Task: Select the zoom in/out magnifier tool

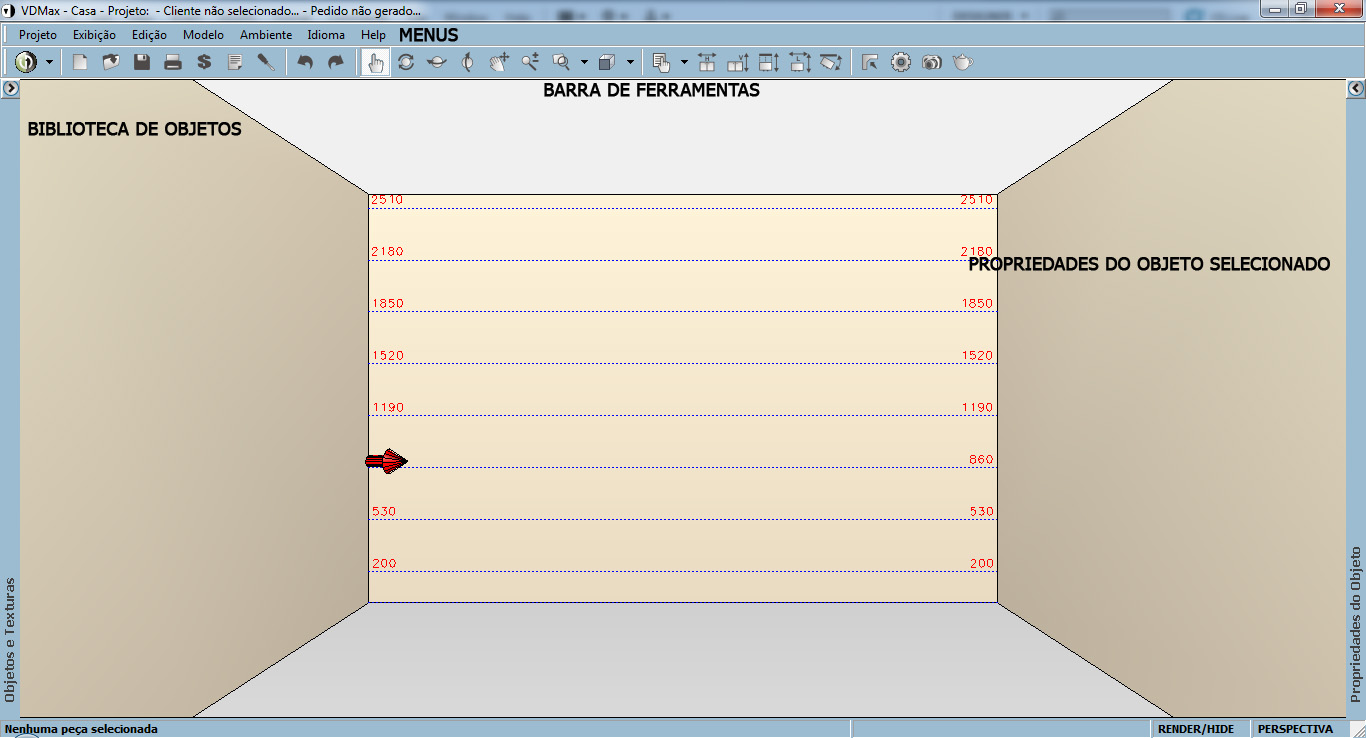Action: point(530,62)
